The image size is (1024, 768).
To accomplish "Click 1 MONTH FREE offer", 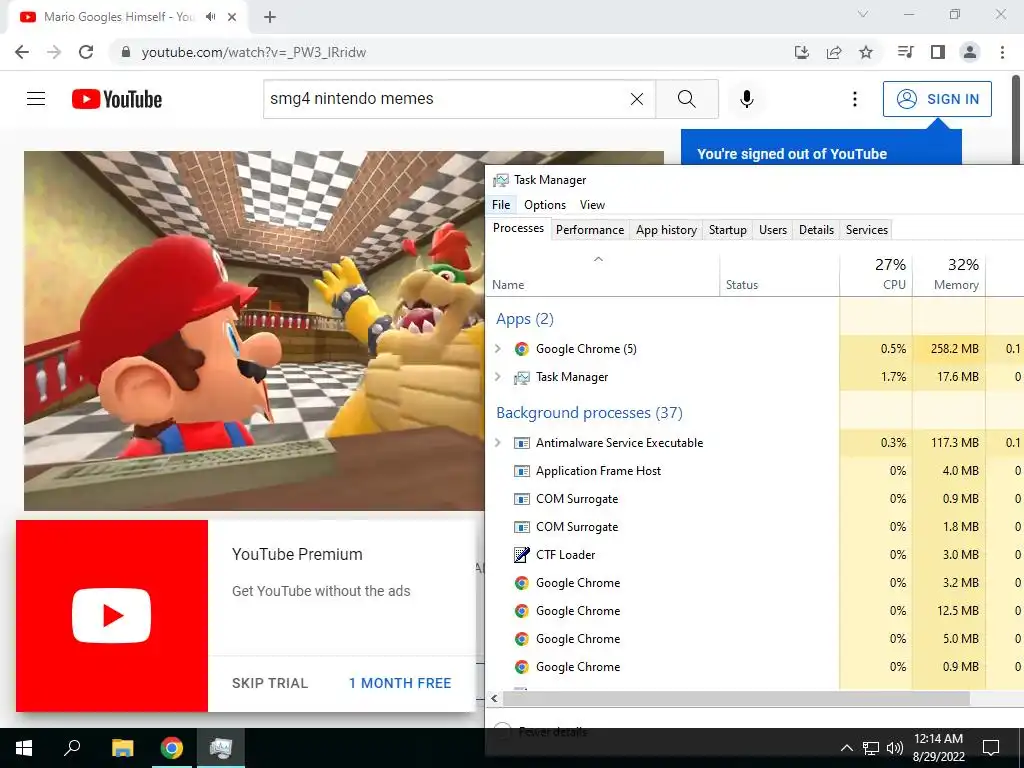I will point(400,683).
